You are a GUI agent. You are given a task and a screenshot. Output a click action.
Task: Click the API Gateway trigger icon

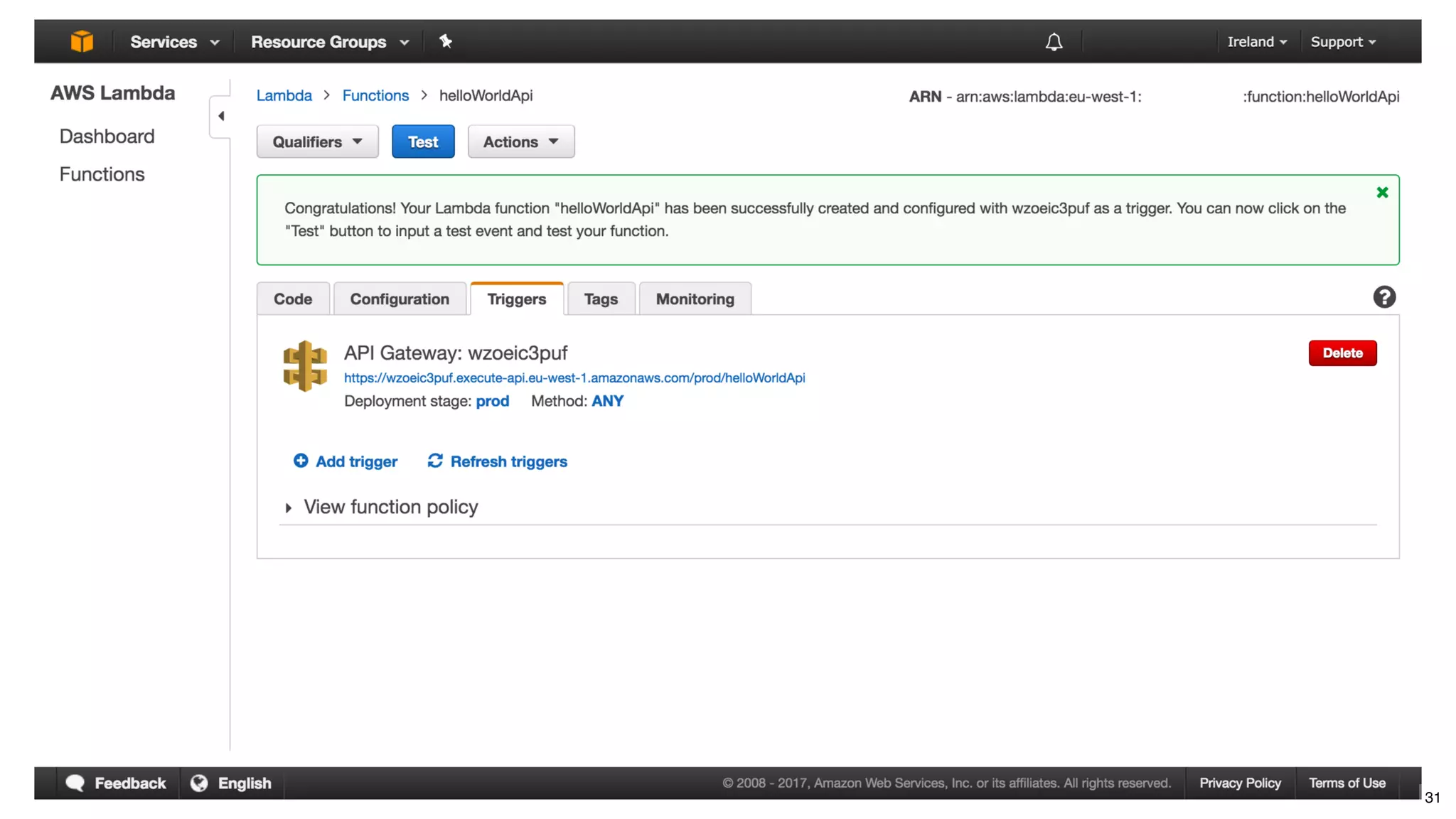pyautogui.click(x=305, y=365)
